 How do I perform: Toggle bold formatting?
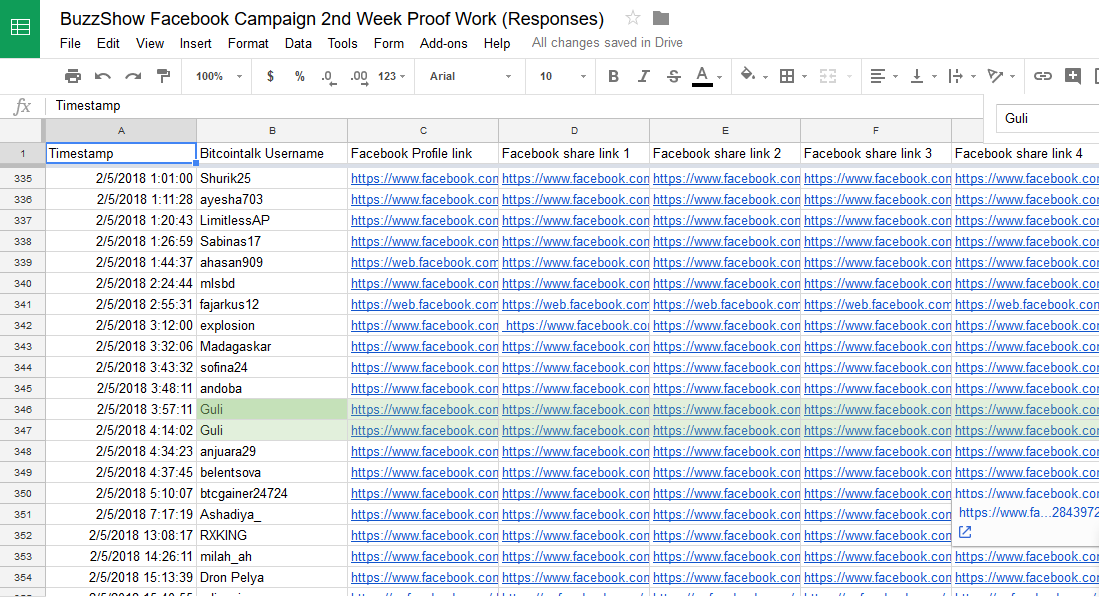coord(613,76)
